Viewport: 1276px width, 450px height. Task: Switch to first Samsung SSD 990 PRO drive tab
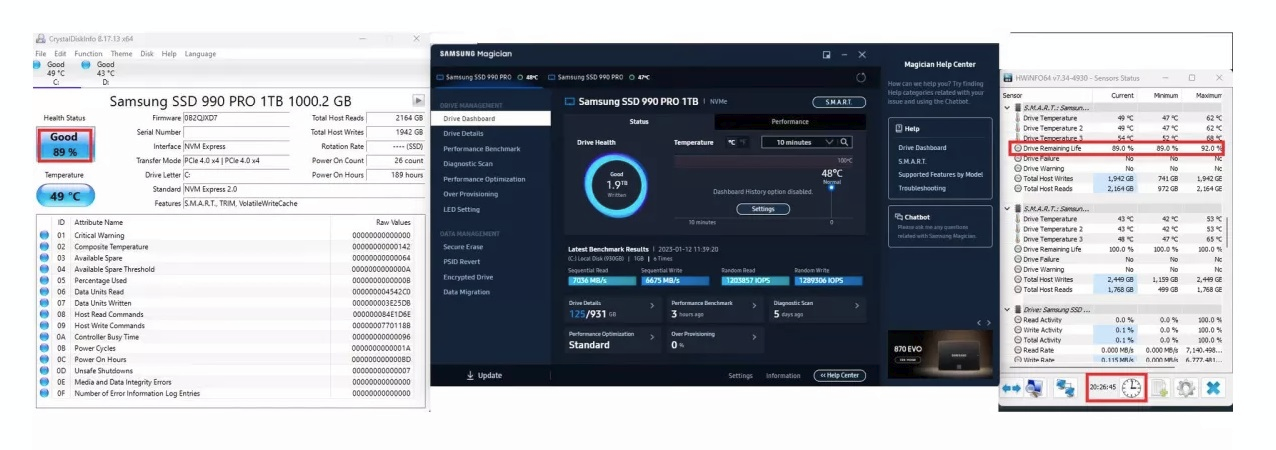(490, 77)
